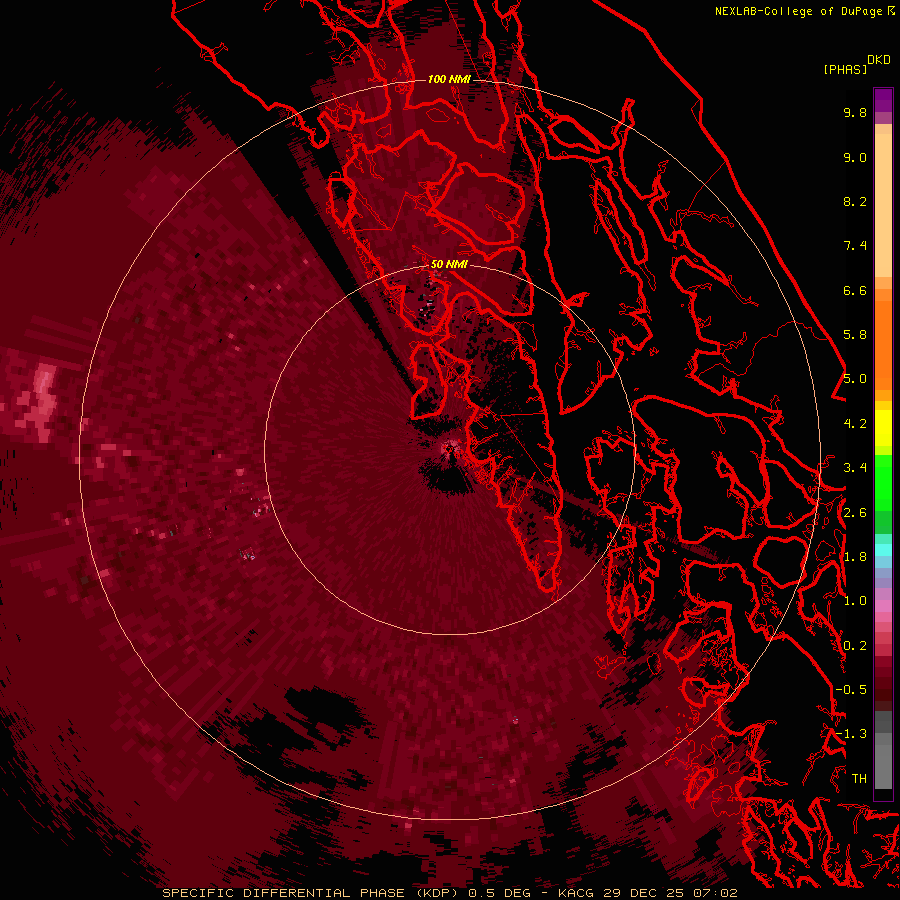This screenshot has width=900, height=900.
Task: Click the TH threshold label on scale
Action: coord(859,779)
